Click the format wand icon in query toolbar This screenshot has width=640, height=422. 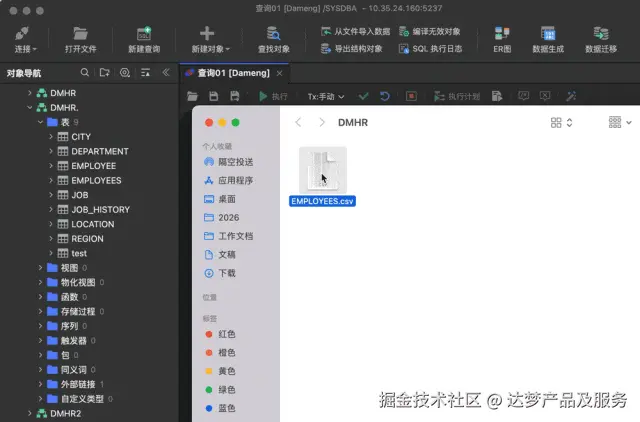point(571,96)
